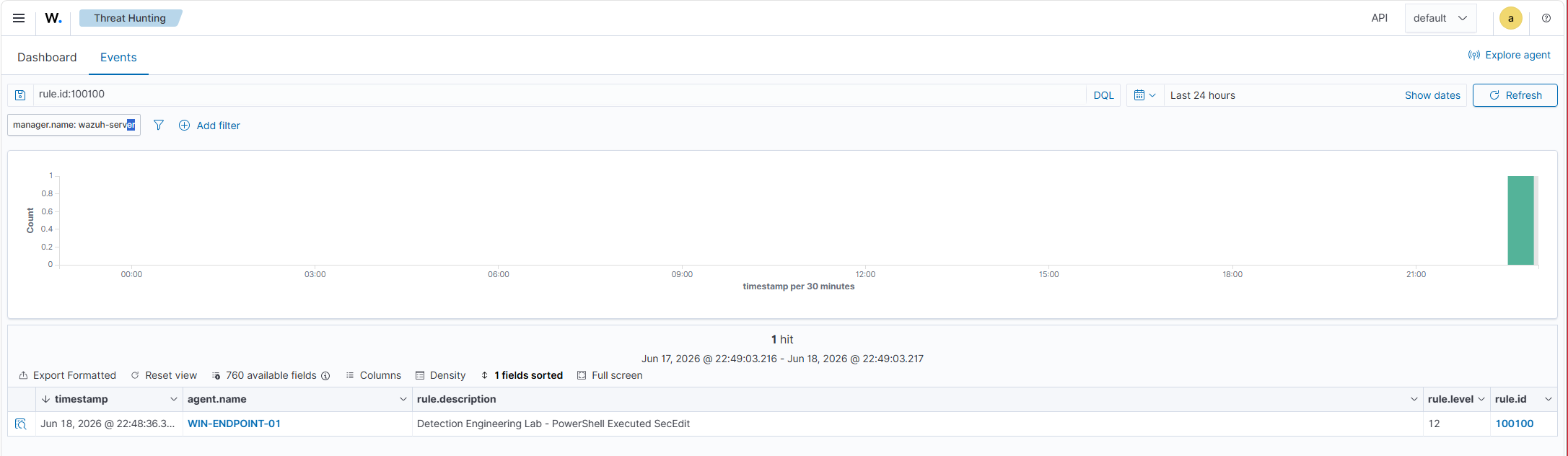The height and width of the screenshot is (456, 1568).
Task: Open the rule.id column dropdown chevron
Action: [1548, 399]
